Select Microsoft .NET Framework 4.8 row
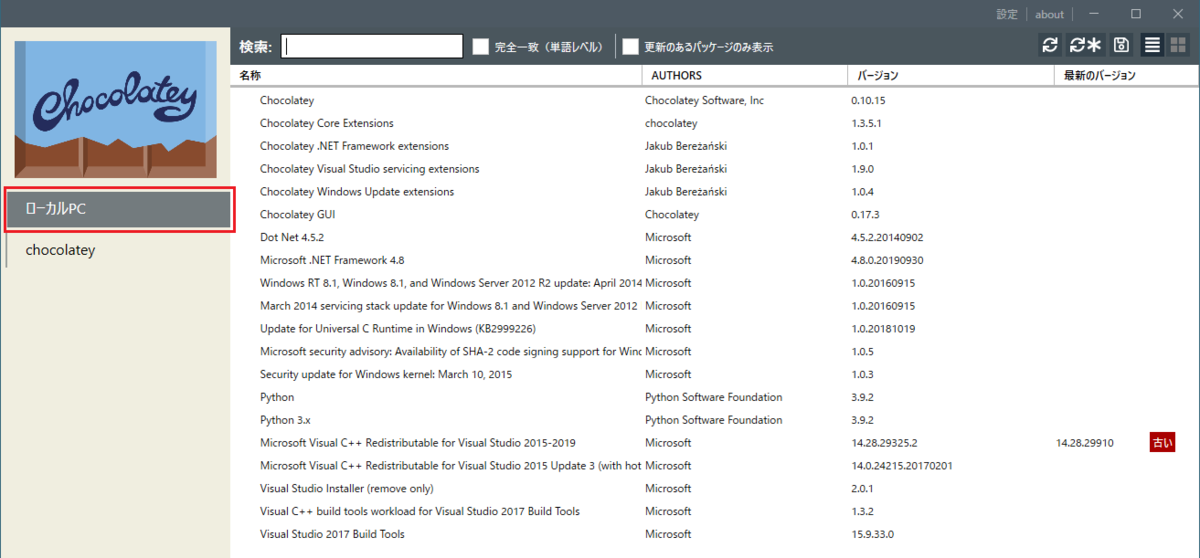 (715, 260)
